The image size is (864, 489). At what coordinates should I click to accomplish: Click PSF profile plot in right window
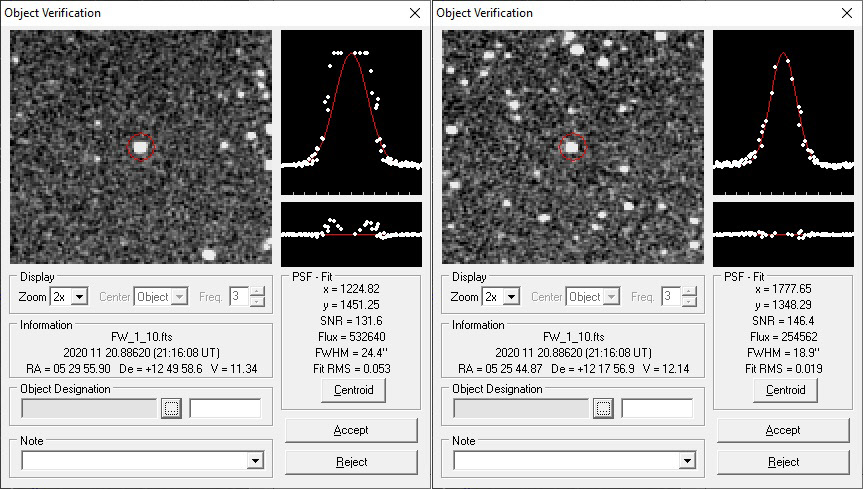784,112
